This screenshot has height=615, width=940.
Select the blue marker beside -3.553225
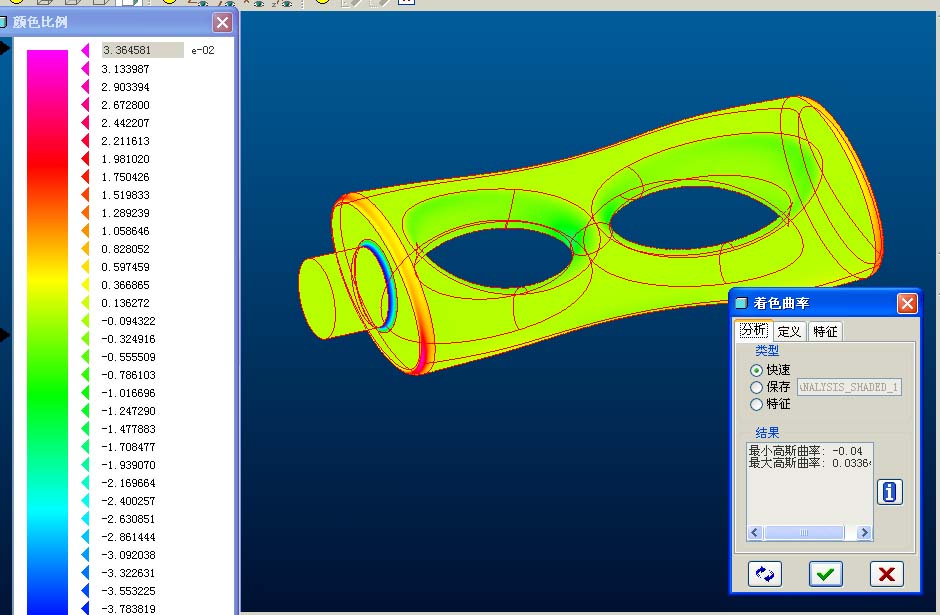(85, 590)
